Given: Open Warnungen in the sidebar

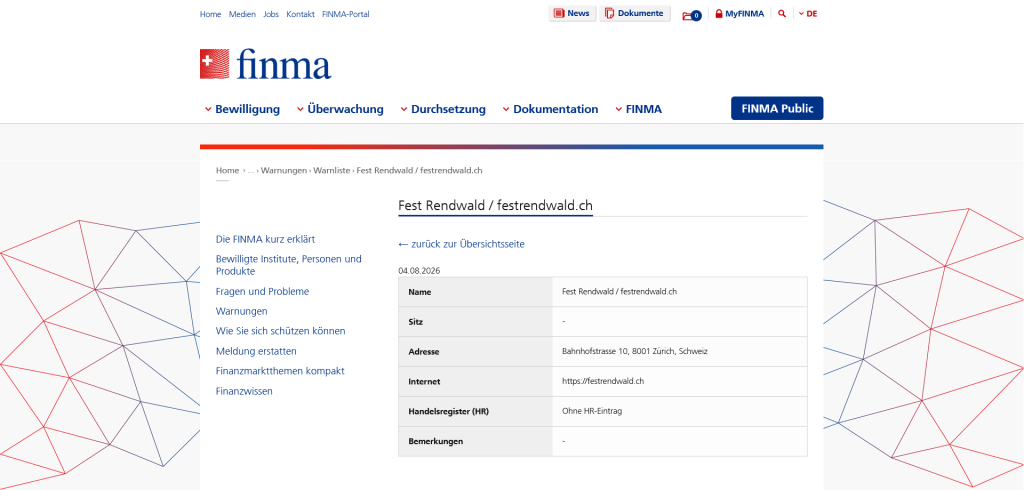Looking at the screenshot, I should click(x=242, y=311).
